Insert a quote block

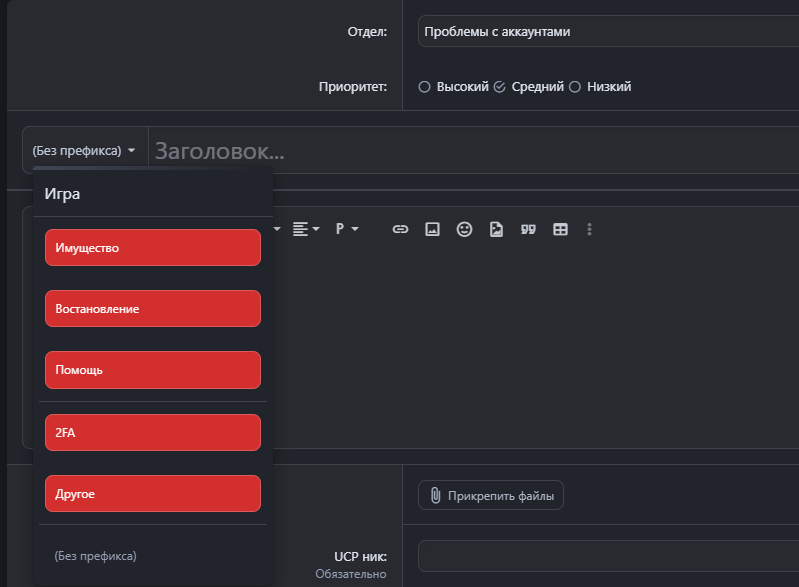[528, 229]
